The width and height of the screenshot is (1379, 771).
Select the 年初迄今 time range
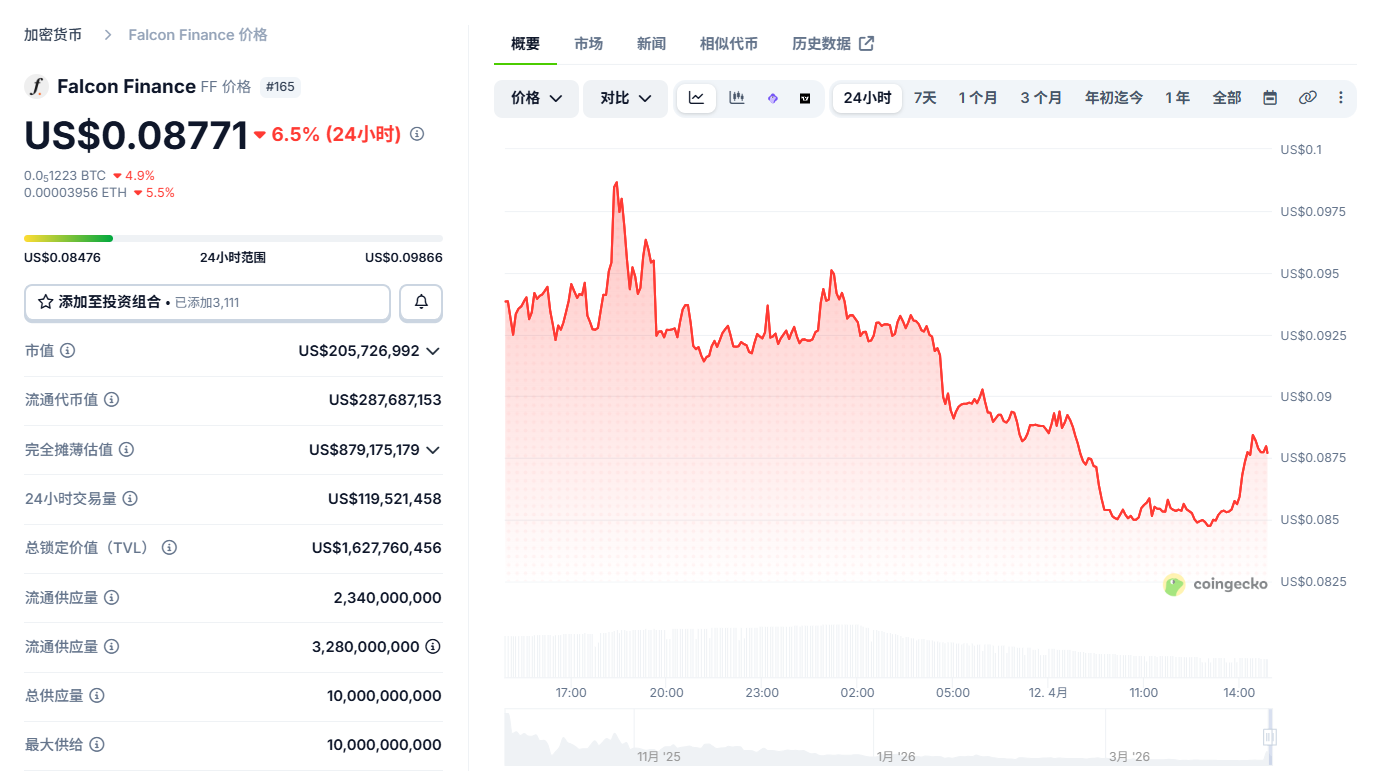click(x=1114, y=98)
